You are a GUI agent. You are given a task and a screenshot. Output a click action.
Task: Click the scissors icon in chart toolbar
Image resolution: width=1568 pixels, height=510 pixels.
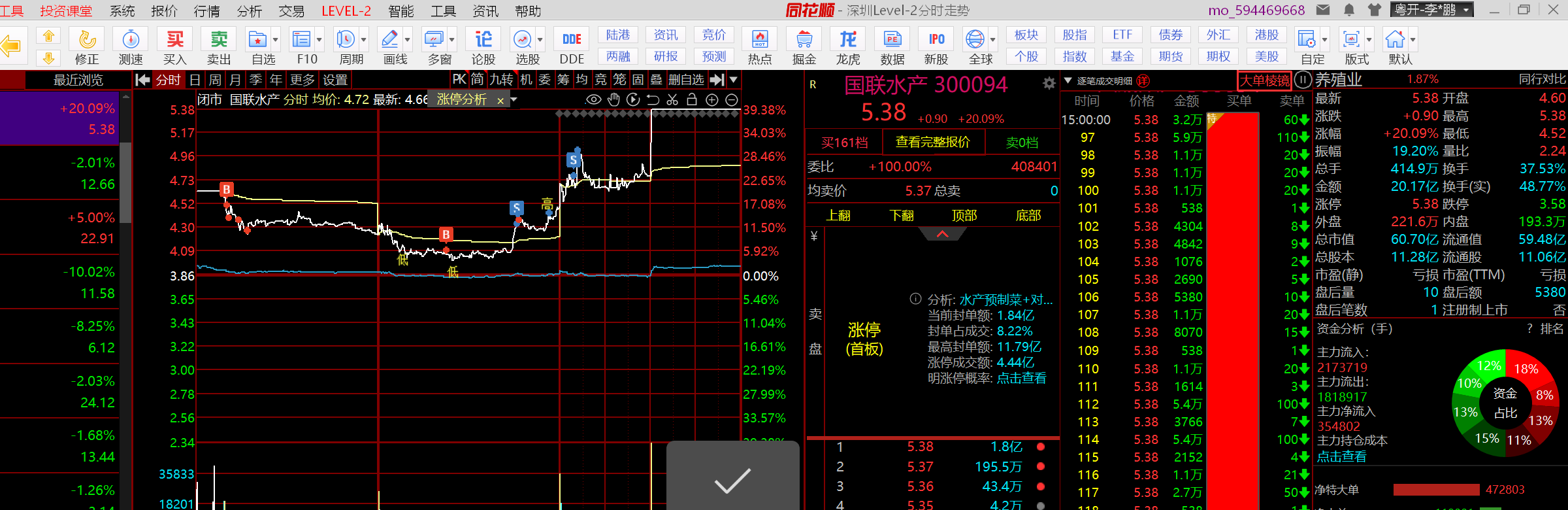[x=672, y=99]
